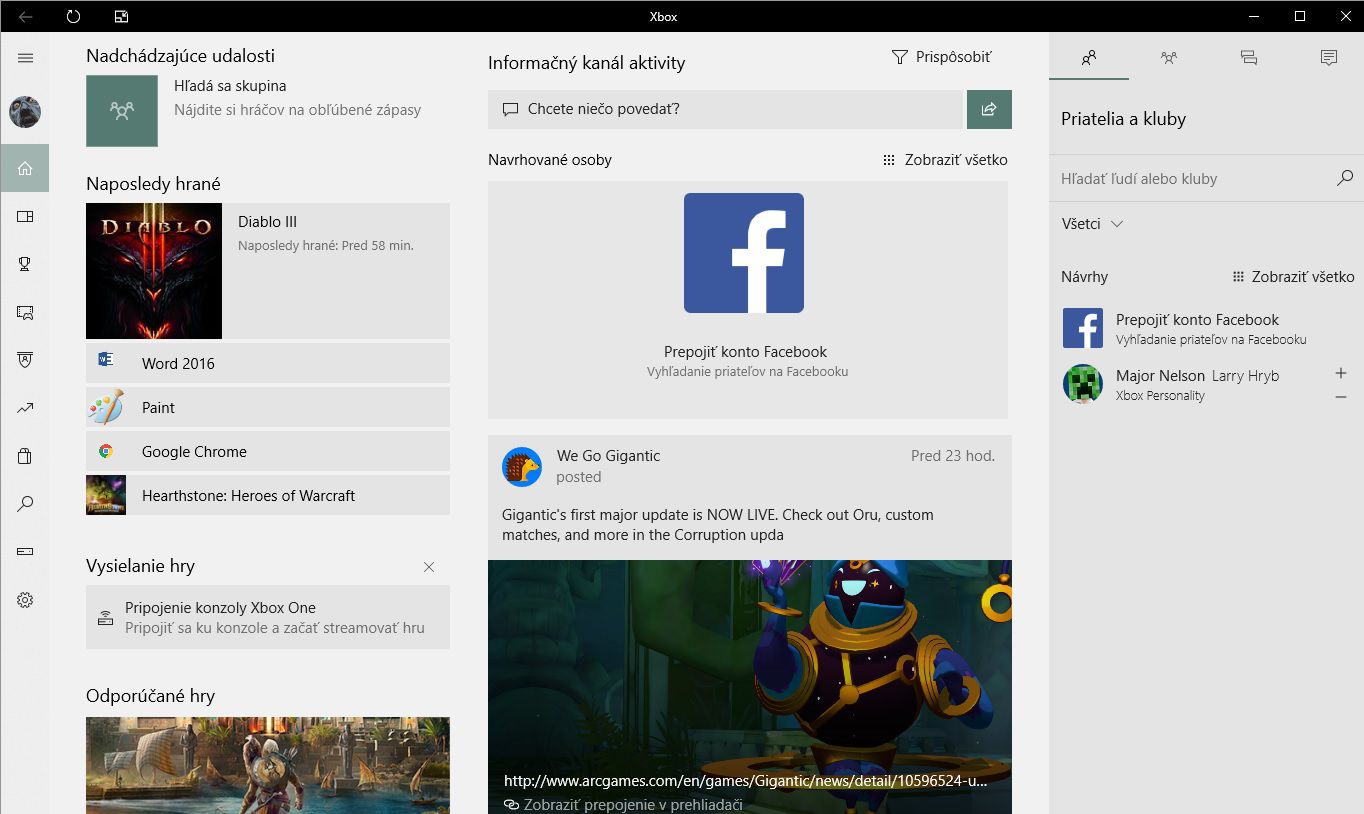The width and height of the screenshot is (1364, 814).
Task: Open Game DVR captures icon
Action: click(25, 312)
